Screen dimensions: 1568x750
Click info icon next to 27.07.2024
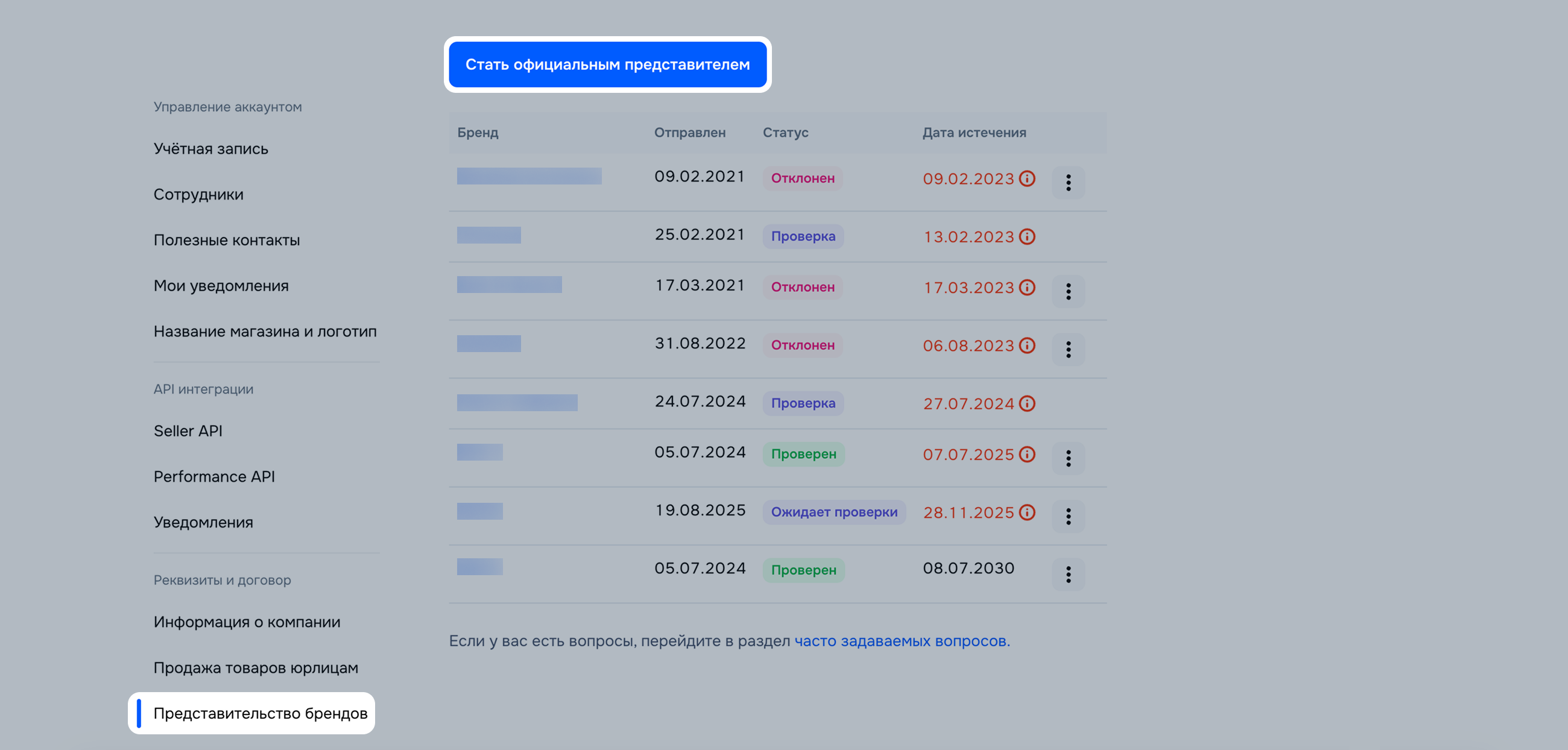(1027, 403)
